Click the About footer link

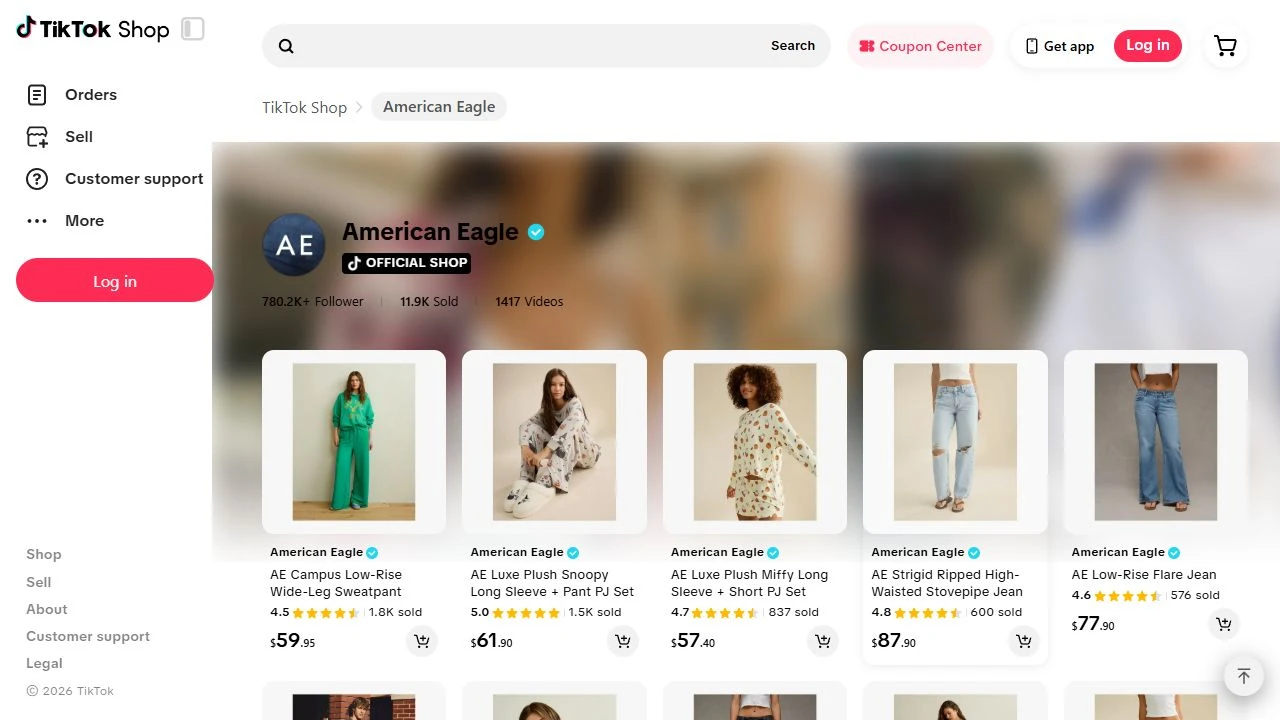(47, 609)
